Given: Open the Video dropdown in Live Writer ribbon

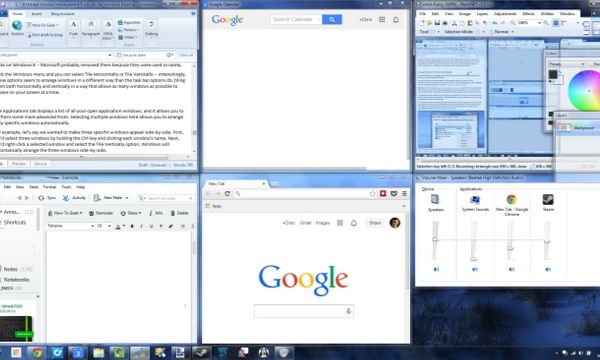Looking at the screenshot, I should 128,37.
